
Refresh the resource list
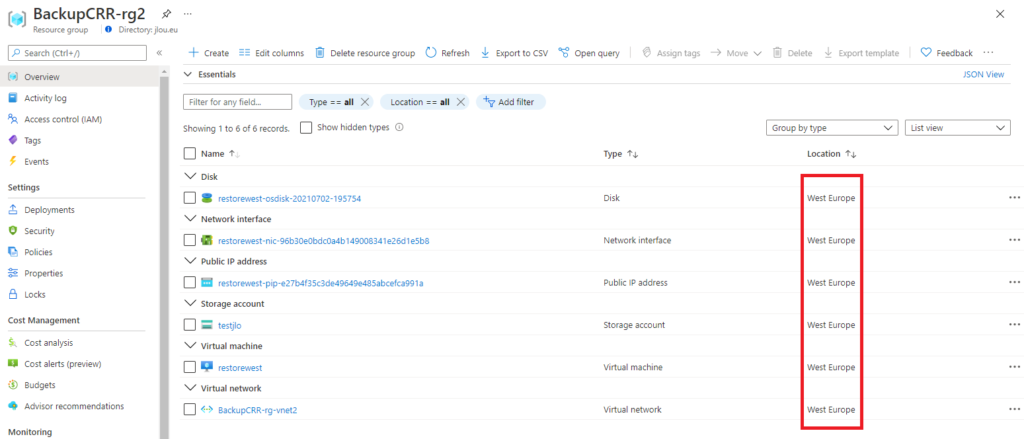point(447,53)
